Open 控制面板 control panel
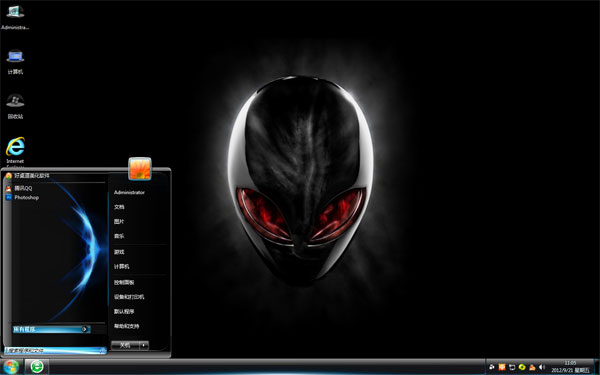 point(124,282)
